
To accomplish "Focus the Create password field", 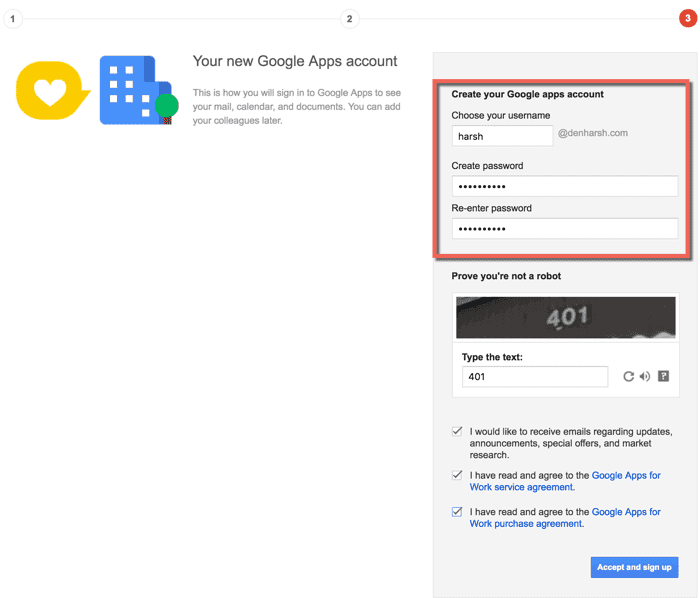I will click(565, 186).
